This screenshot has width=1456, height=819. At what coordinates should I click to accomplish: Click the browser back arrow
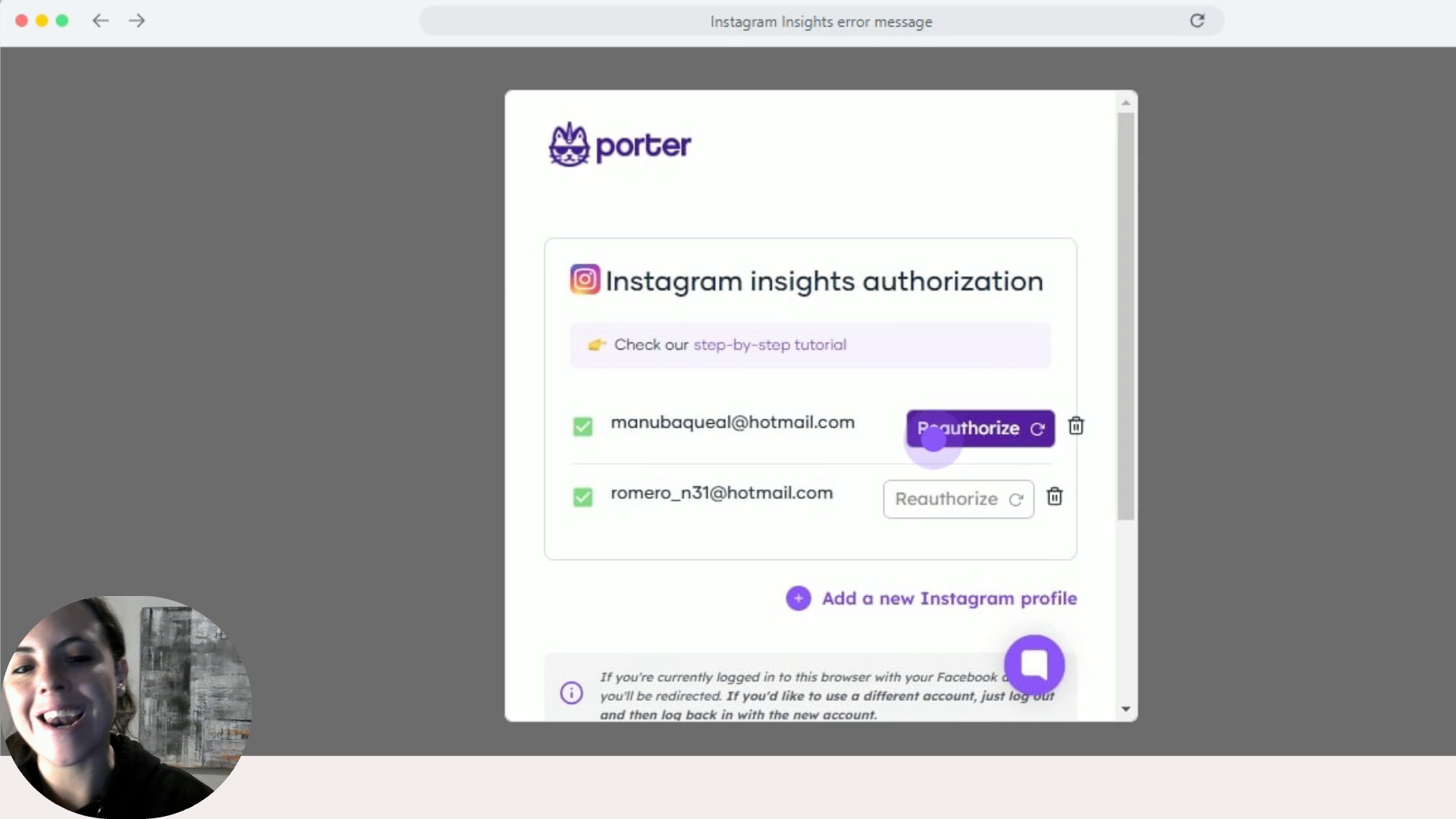click(100, 21)
